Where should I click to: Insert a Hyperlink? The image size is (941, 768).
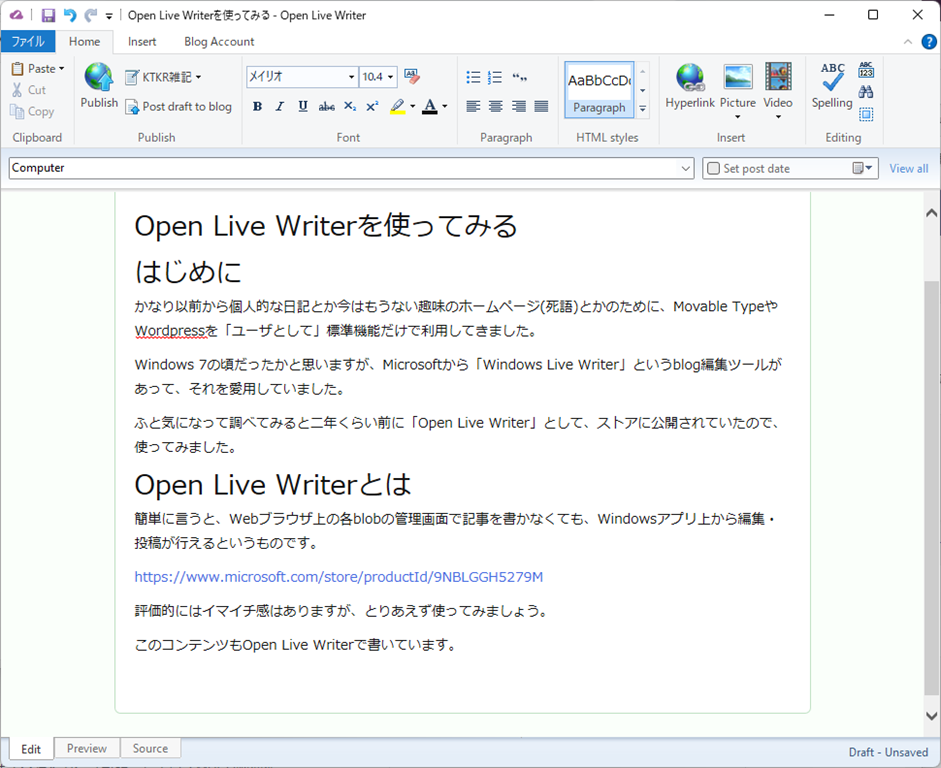690,86
